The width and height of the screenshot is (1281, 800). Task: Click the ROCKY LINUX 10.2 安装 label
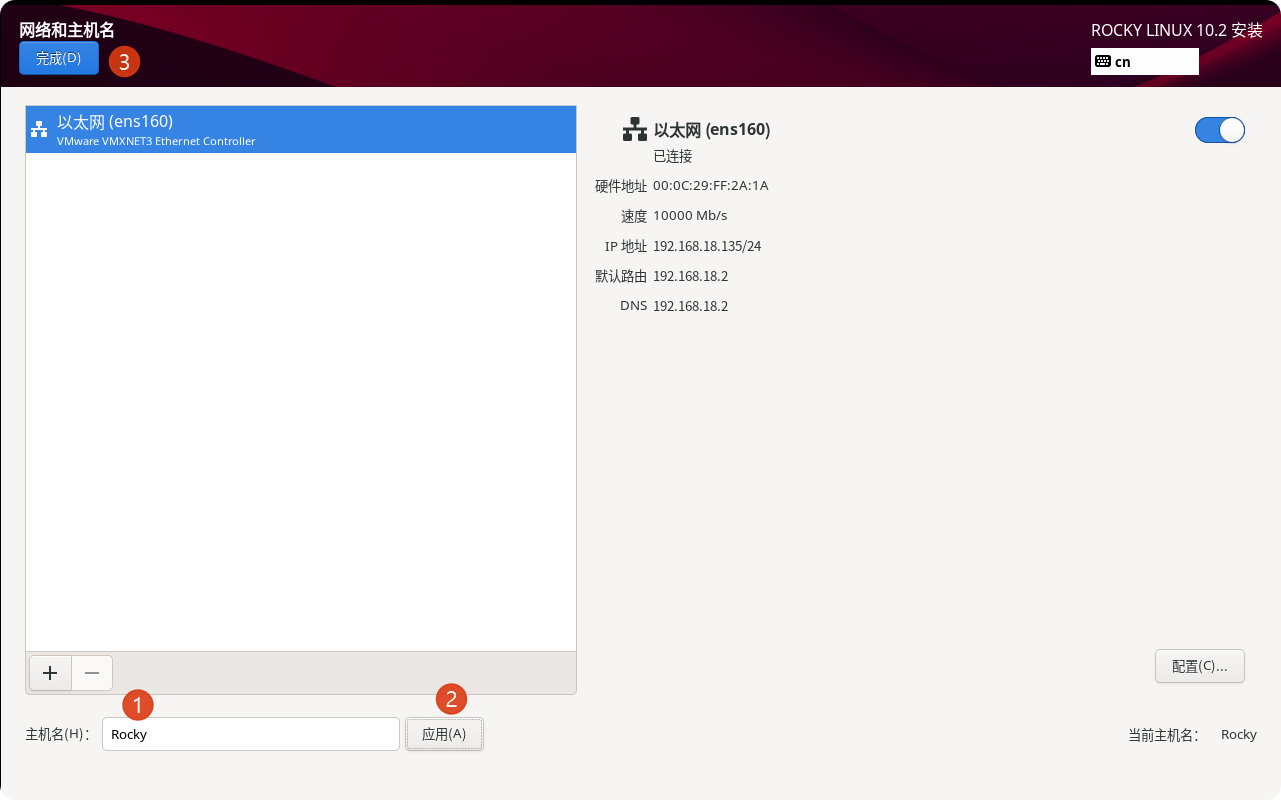(1177, 30)
